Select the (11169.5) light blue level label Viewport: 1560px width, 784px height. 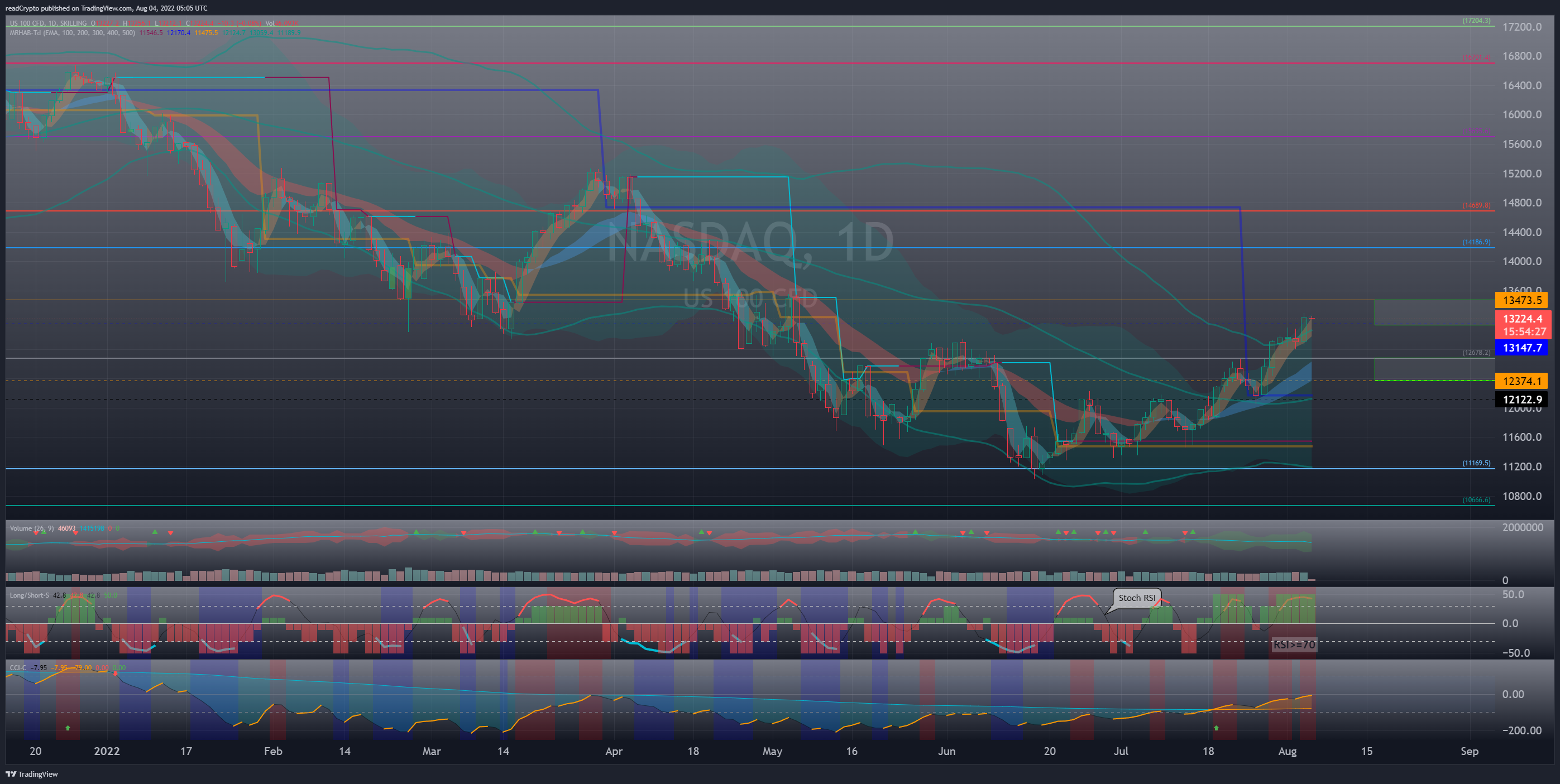pyautogui.click(x=1476, y=463)
